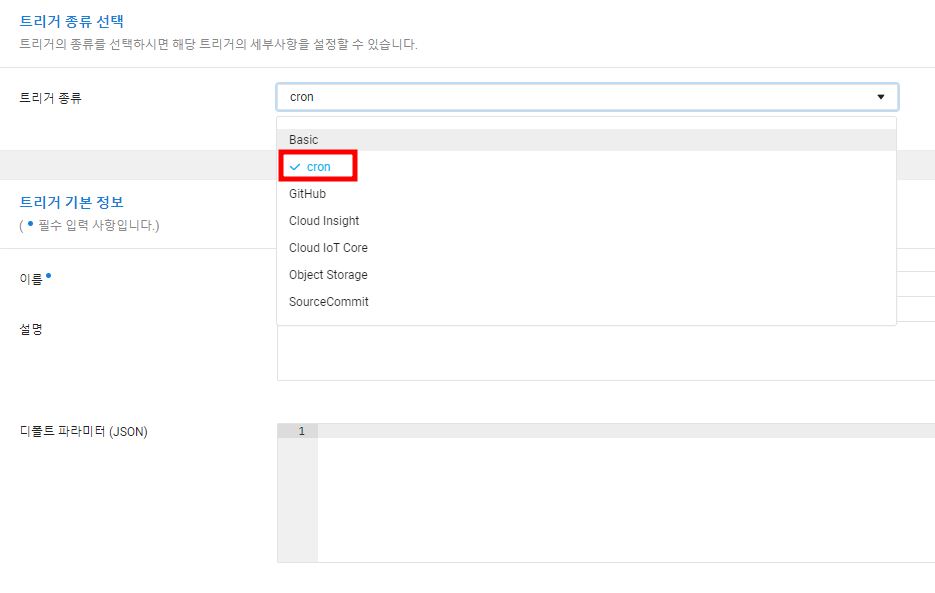Choose the Basic trigger option
The height and width of the screenshot is (593, 935).
(x=587, y=140)
